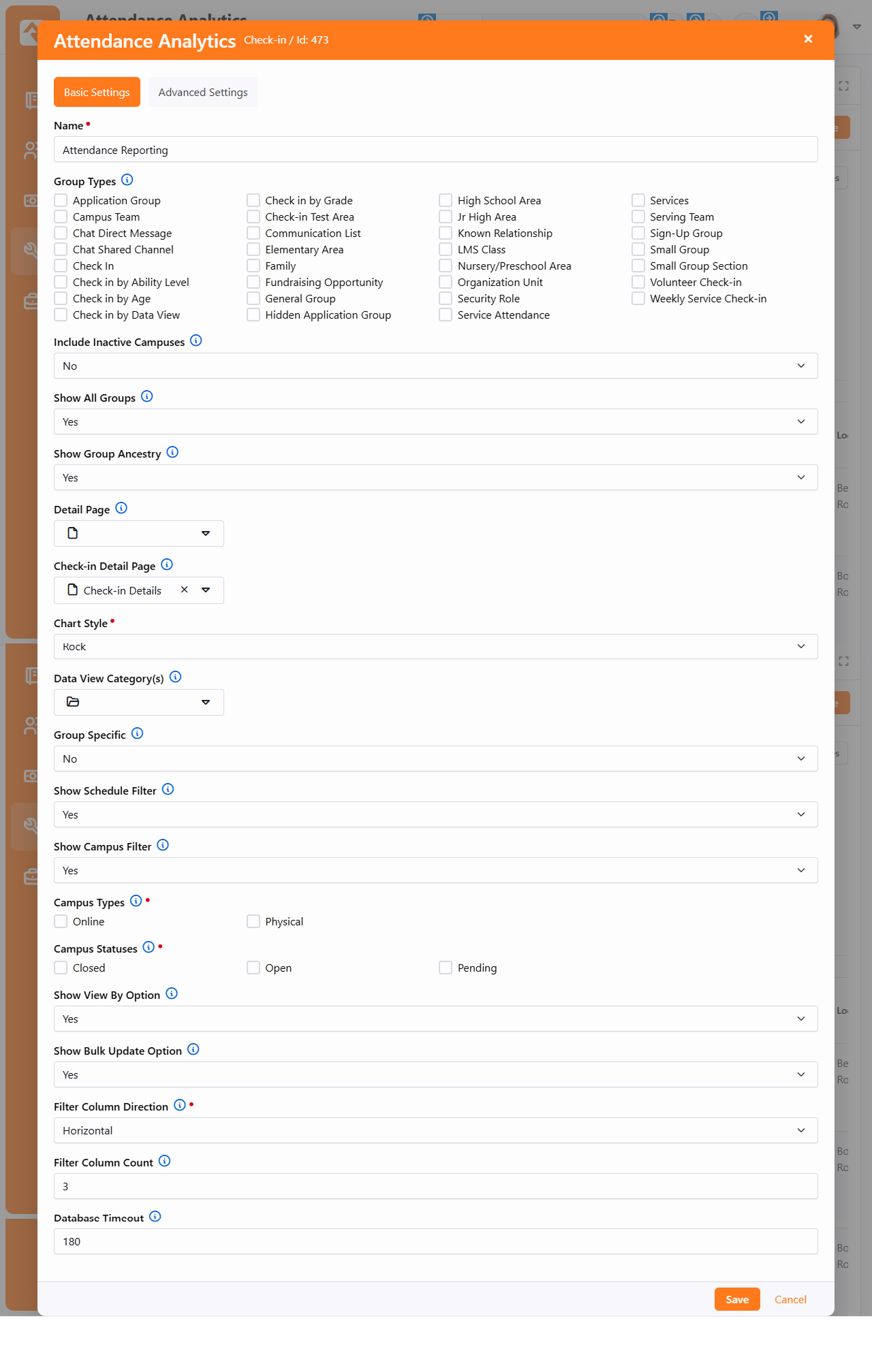Enable the Small Group checkbox
Screen dimensions: 872x1372
(x=638, y=250)
